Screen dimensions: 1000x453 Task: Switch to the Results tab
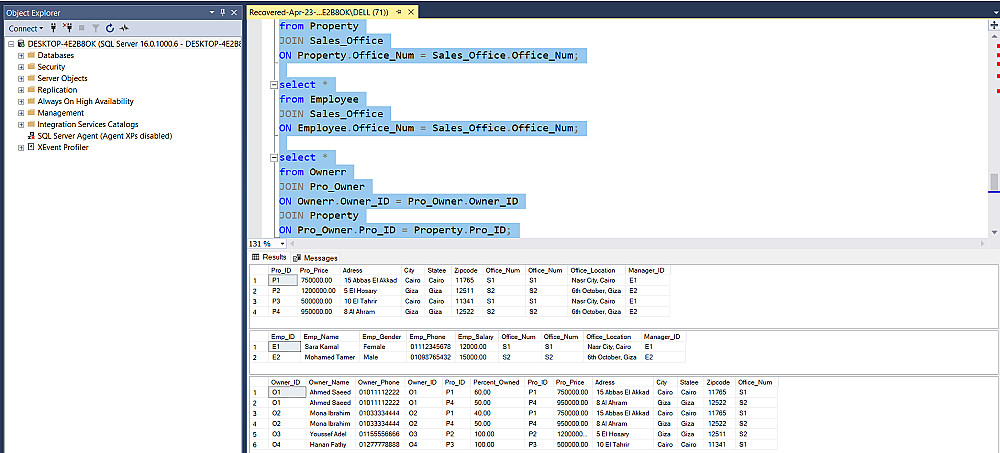(269, 258)
